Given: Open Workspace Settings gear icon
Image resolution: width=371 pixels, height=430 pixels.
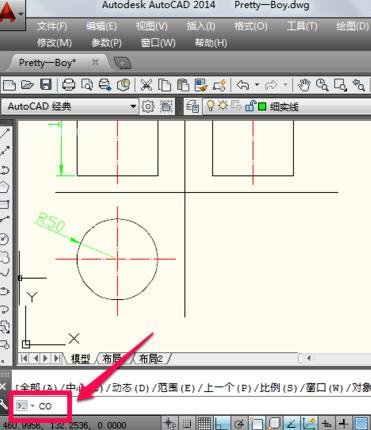Looking at the screenshot, I should (148, 106).
